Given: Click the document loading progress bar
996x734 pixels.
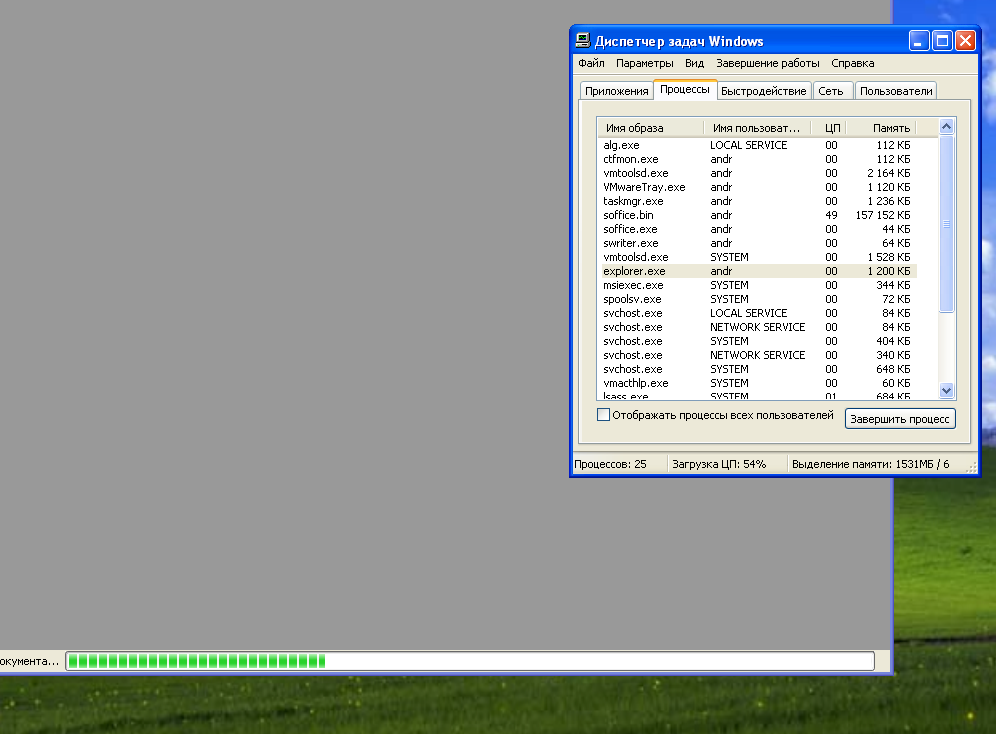Looking at the screenshot, I should tap(470, 661).
